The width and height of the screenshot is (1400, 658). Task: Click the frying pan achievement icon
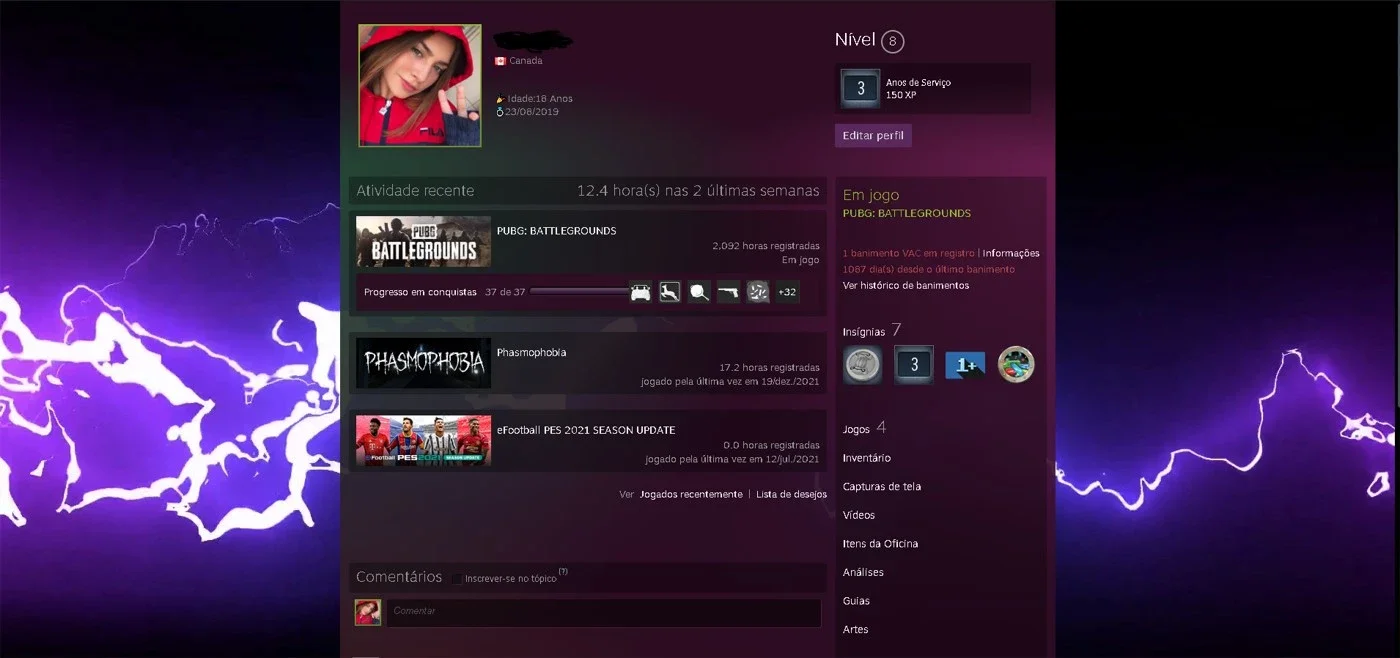(700, 292)
